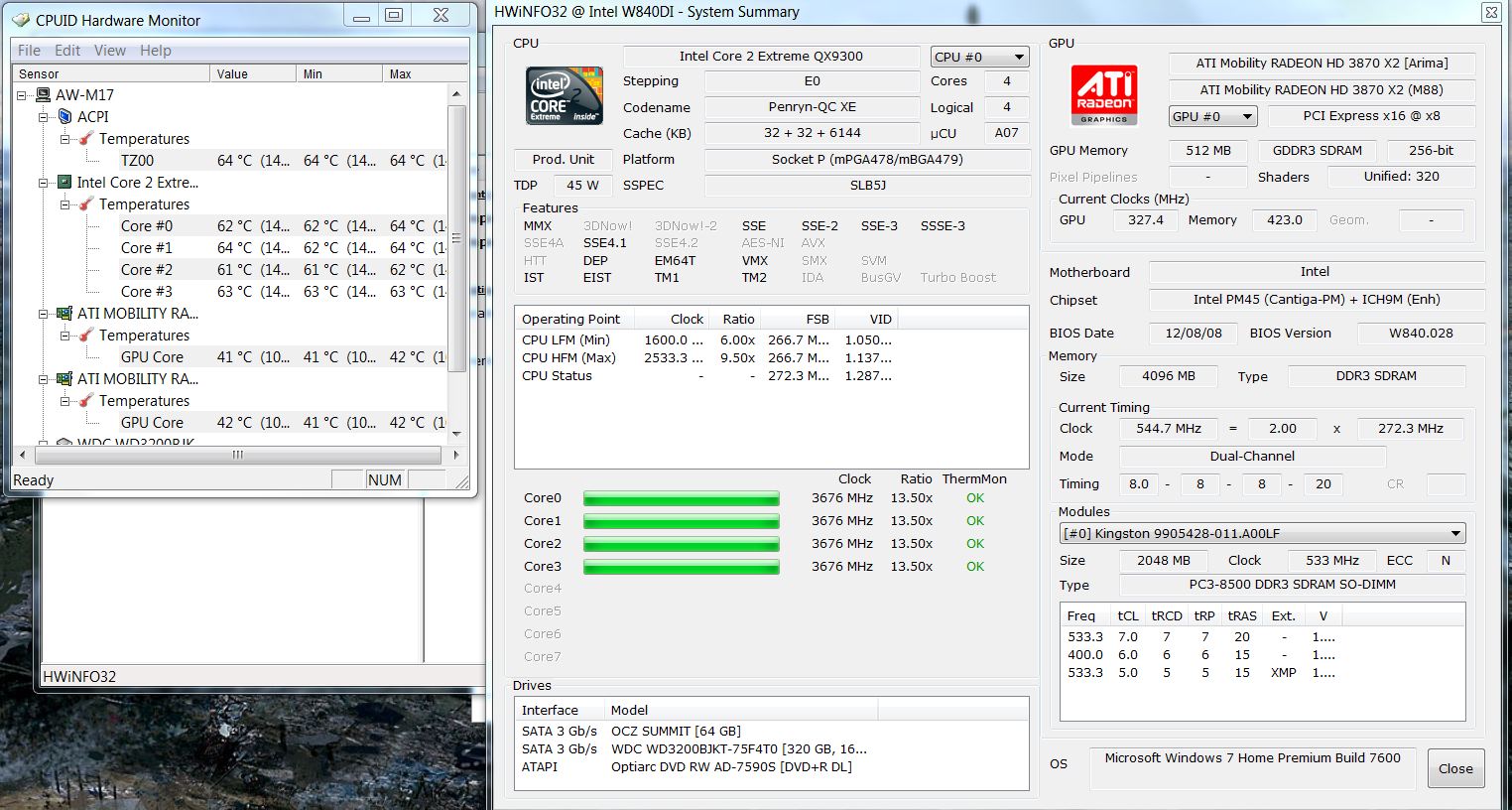Click the GPU clock value 327.4
Image resolution: width=1512 pixels, height=810 pixels.
[x=1145, y=220]
